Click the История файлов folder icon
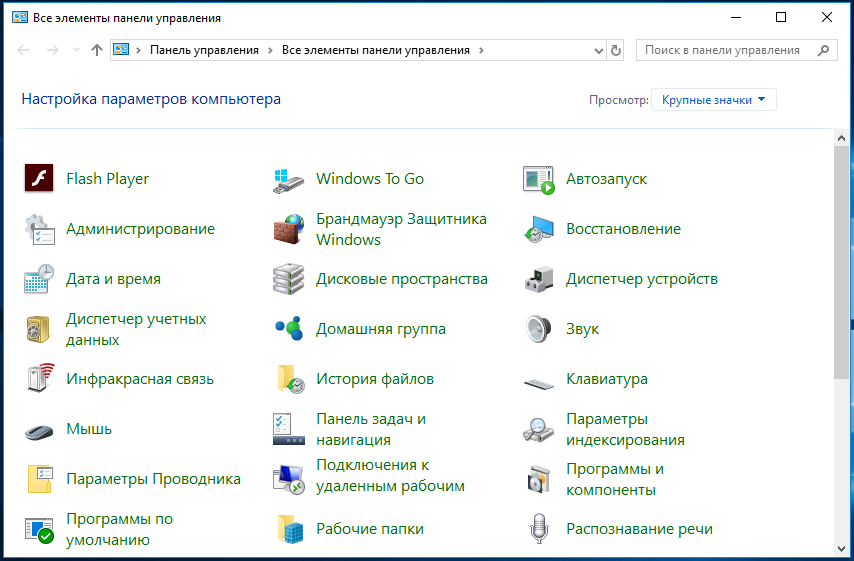854x561 pixels. (291, 379)
